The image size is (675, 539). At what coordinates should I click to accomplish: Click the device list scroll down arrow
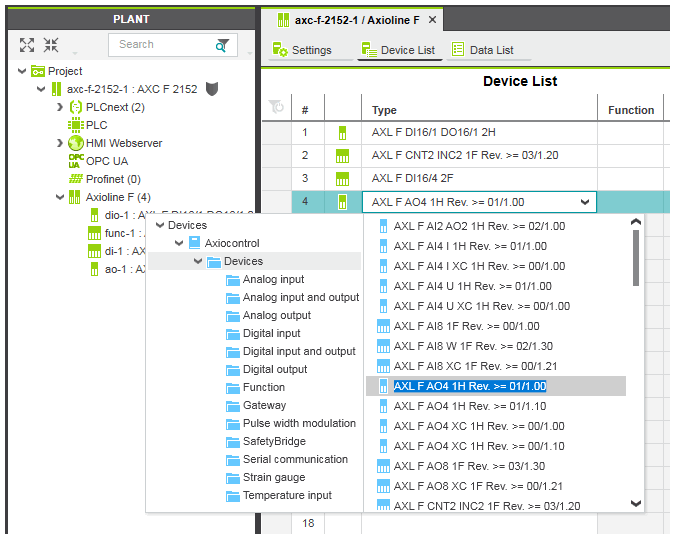(635, 504)
